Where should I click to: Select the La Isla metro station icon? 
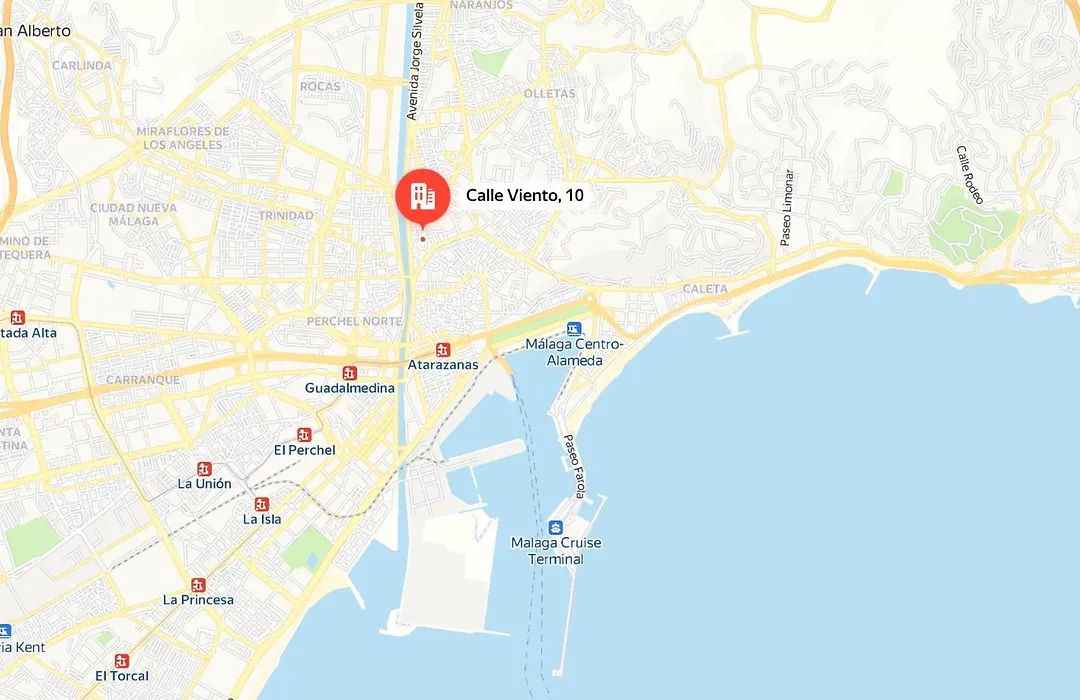coord(261,504)
